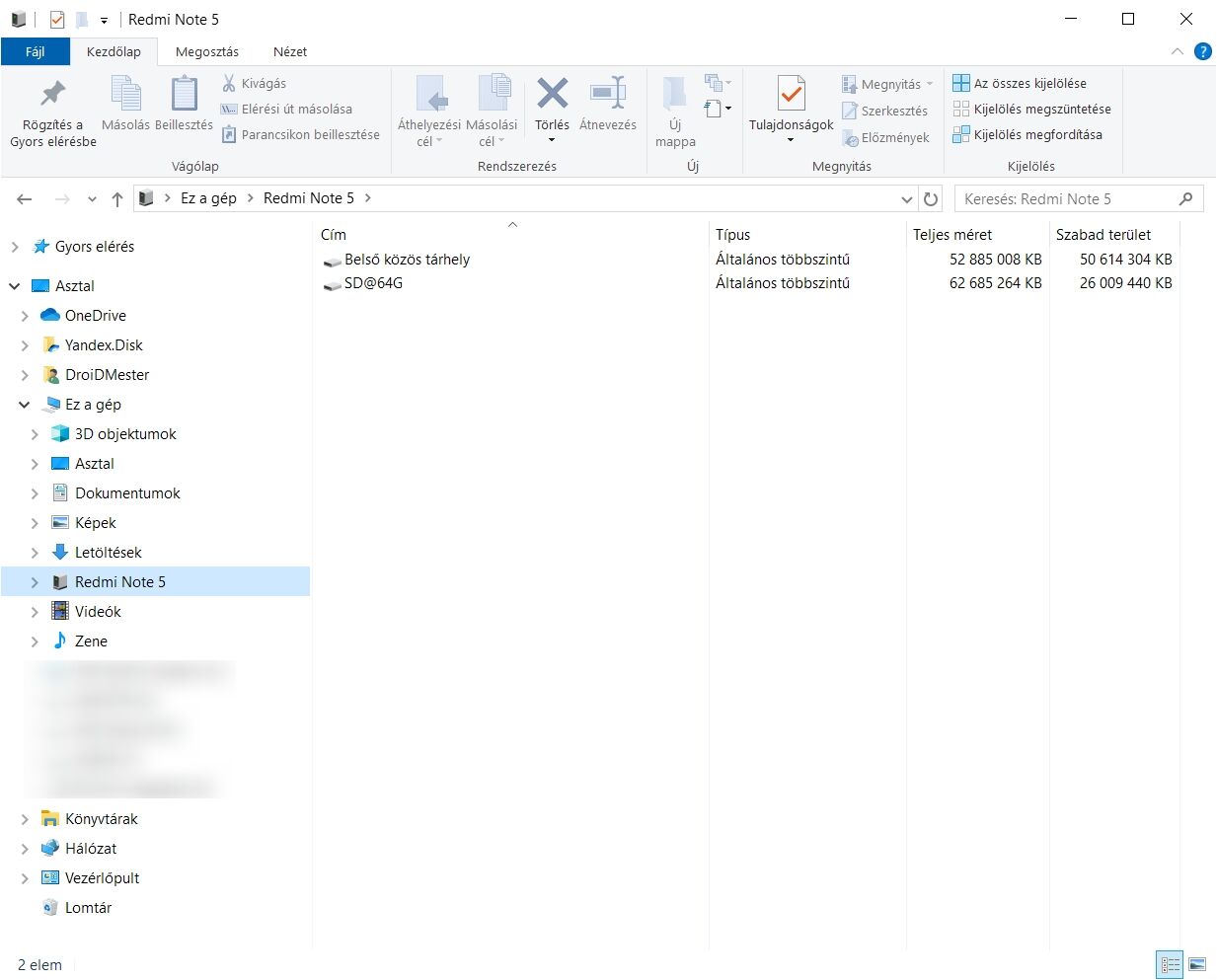Sort by the Szabad terület column header
1217x980 pixels.
[x=1114, y=235]
